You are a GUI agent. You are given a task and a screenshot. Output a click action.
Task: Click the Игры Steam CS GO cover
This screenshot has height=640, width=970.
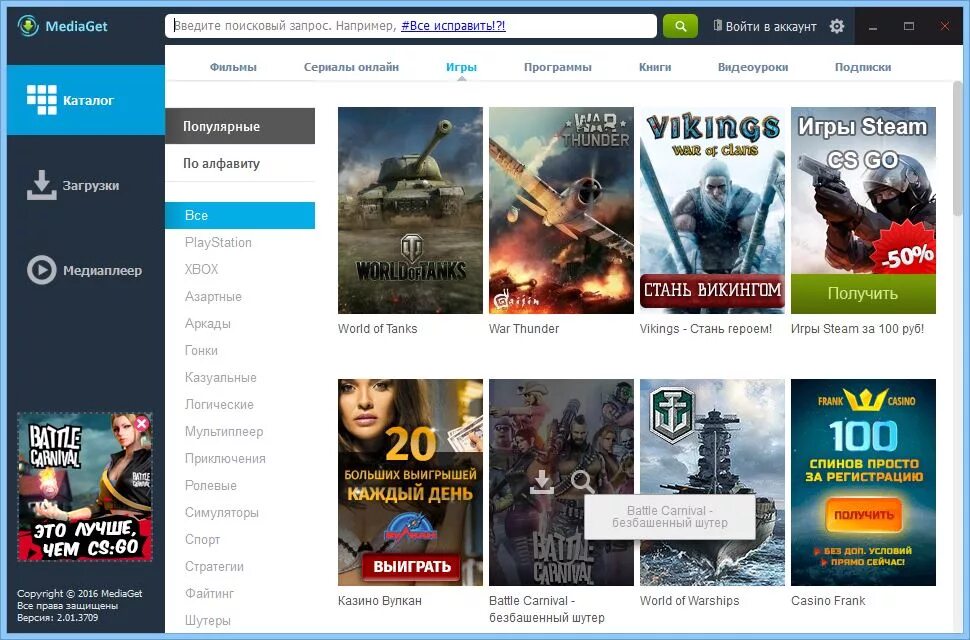click(863, 210)
